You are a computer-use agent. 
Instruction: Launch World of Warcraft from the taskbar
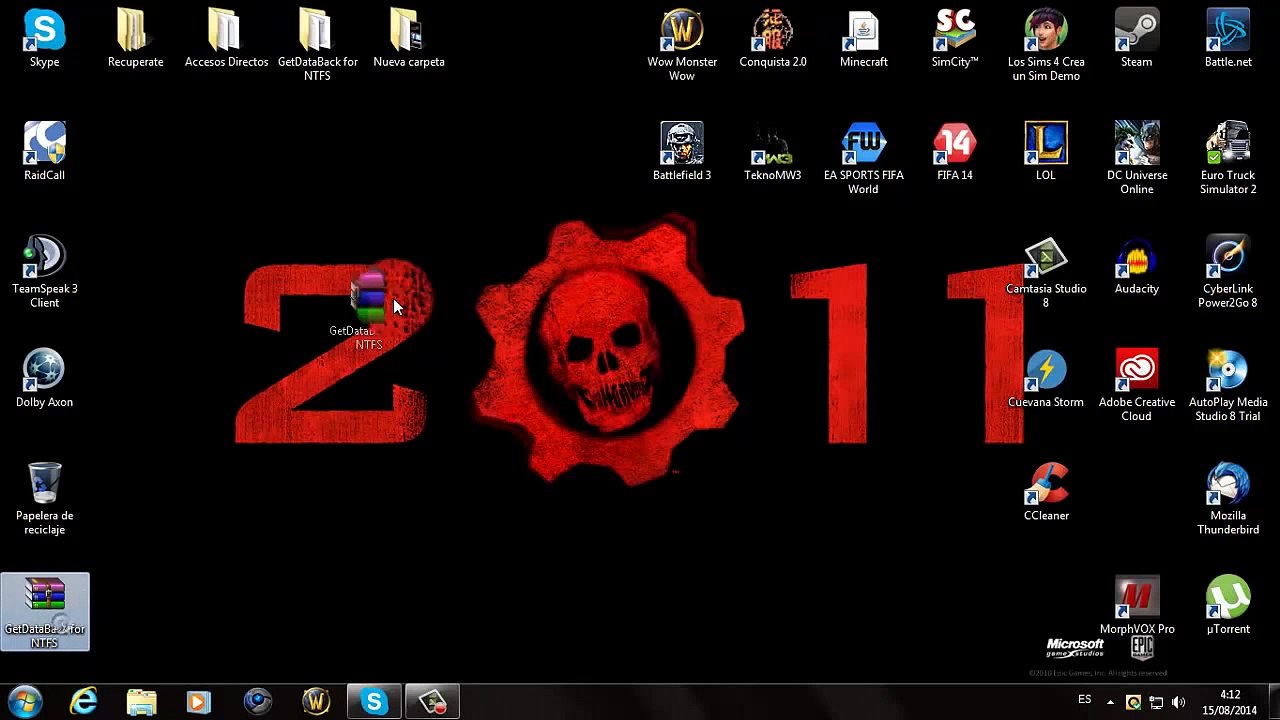(x=316, y=702)
